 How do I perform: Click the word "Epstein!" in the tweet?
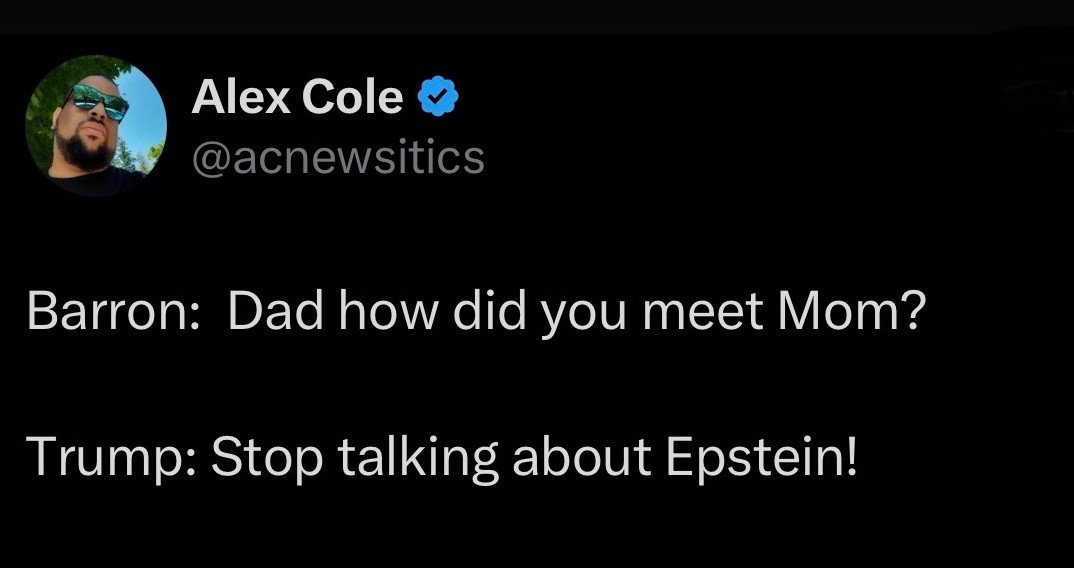pyautogui.click(x=761, y=458)
